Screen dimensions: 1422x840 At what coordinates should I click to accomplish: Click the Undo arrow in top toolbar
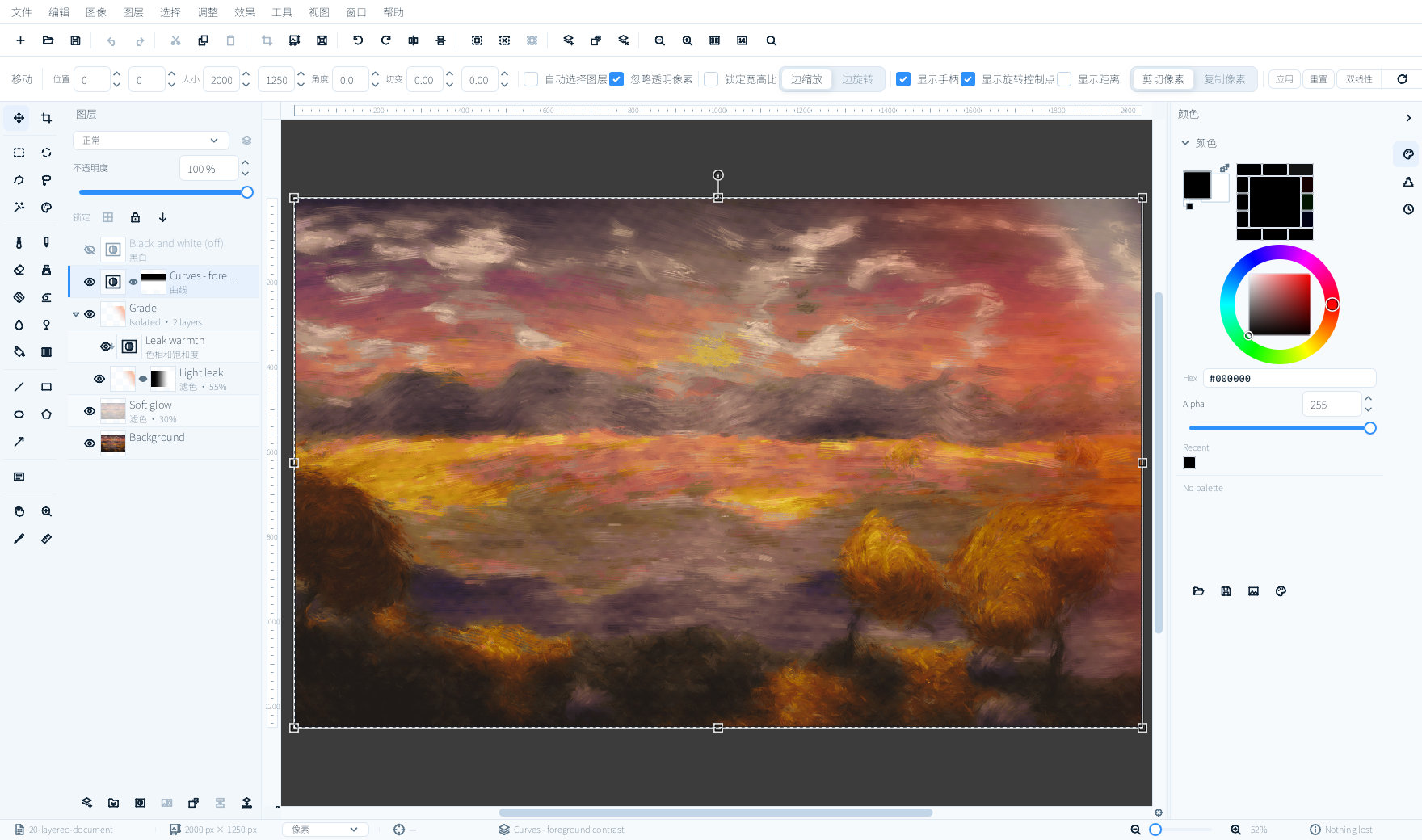tap(111, 40)
